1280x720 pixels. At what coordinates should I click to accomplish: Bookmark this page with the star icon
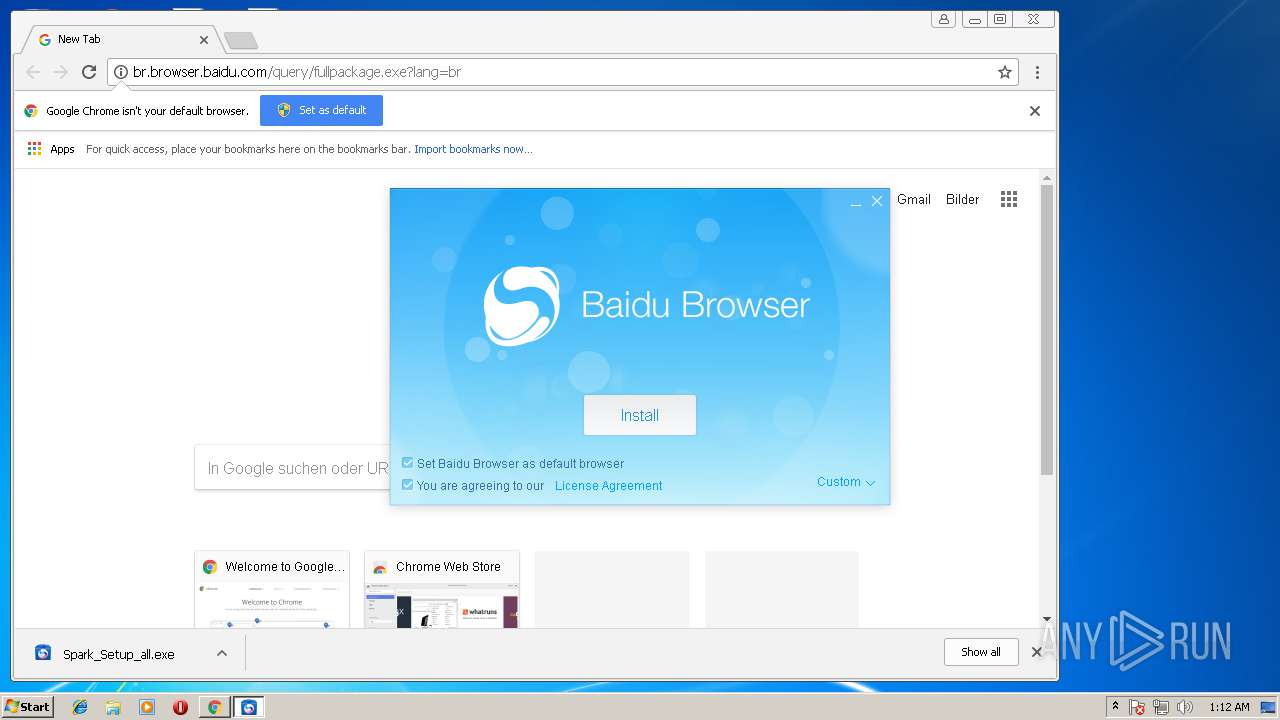click(x=1005, y=72)
